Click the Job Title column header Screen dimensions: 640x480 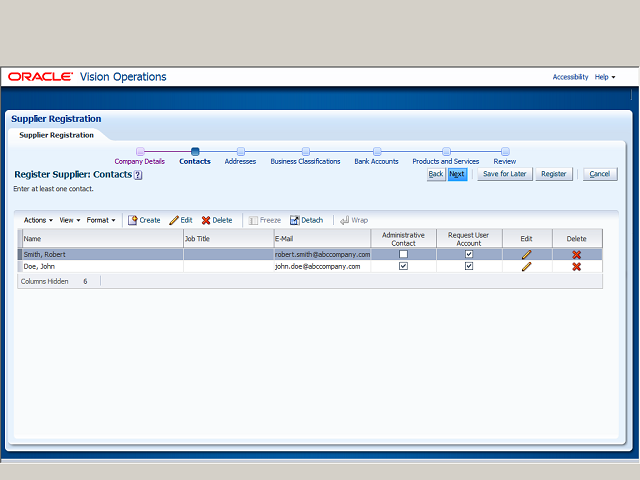229,239
